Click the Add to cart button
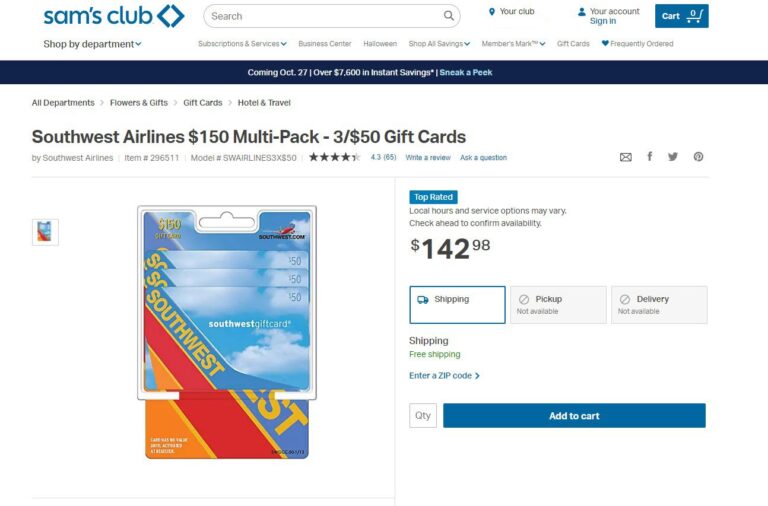The height and width of the screenshot is (506, 768). [574, 416]
